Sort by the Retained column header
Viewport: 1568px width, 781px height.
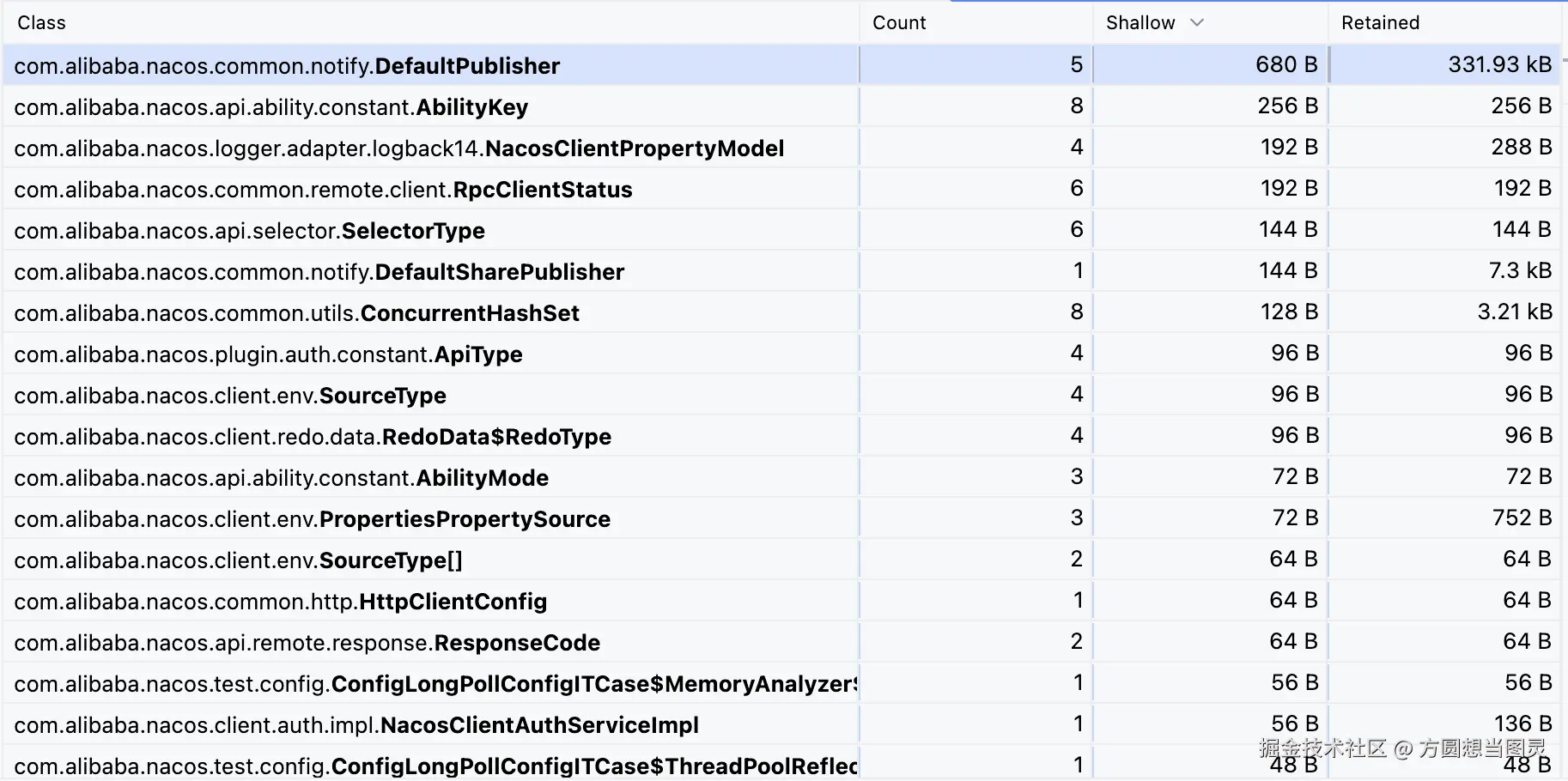(1380, 23)
